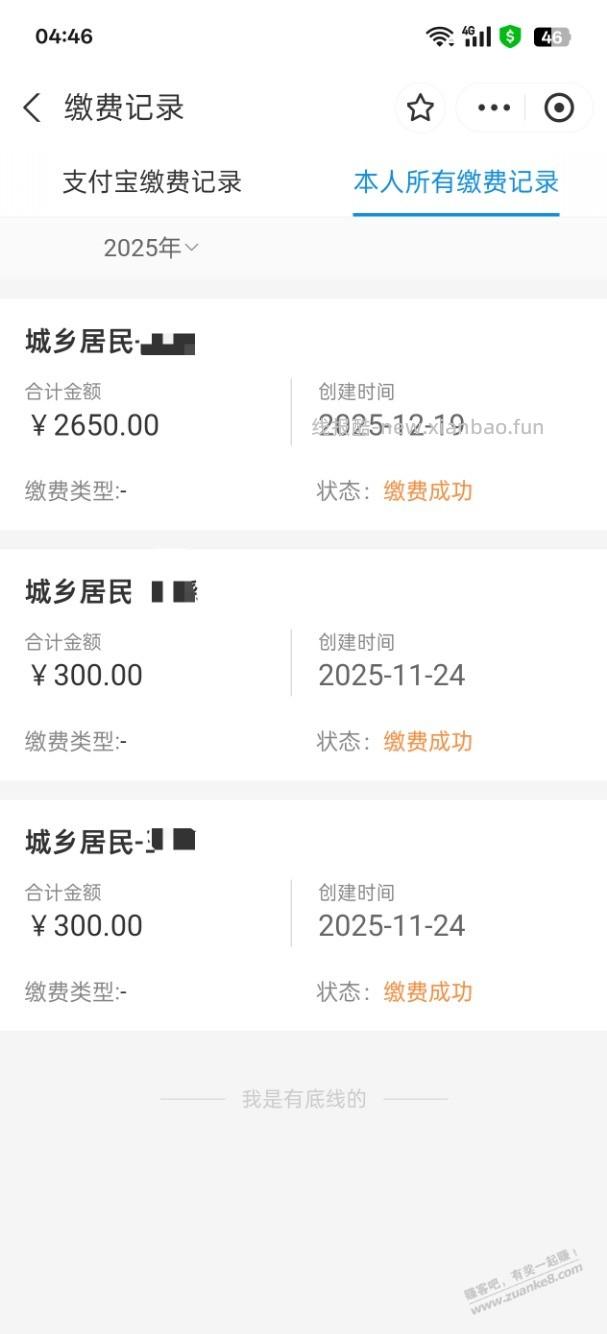Tap the Wi-Fi icon in the status bar

440,36
